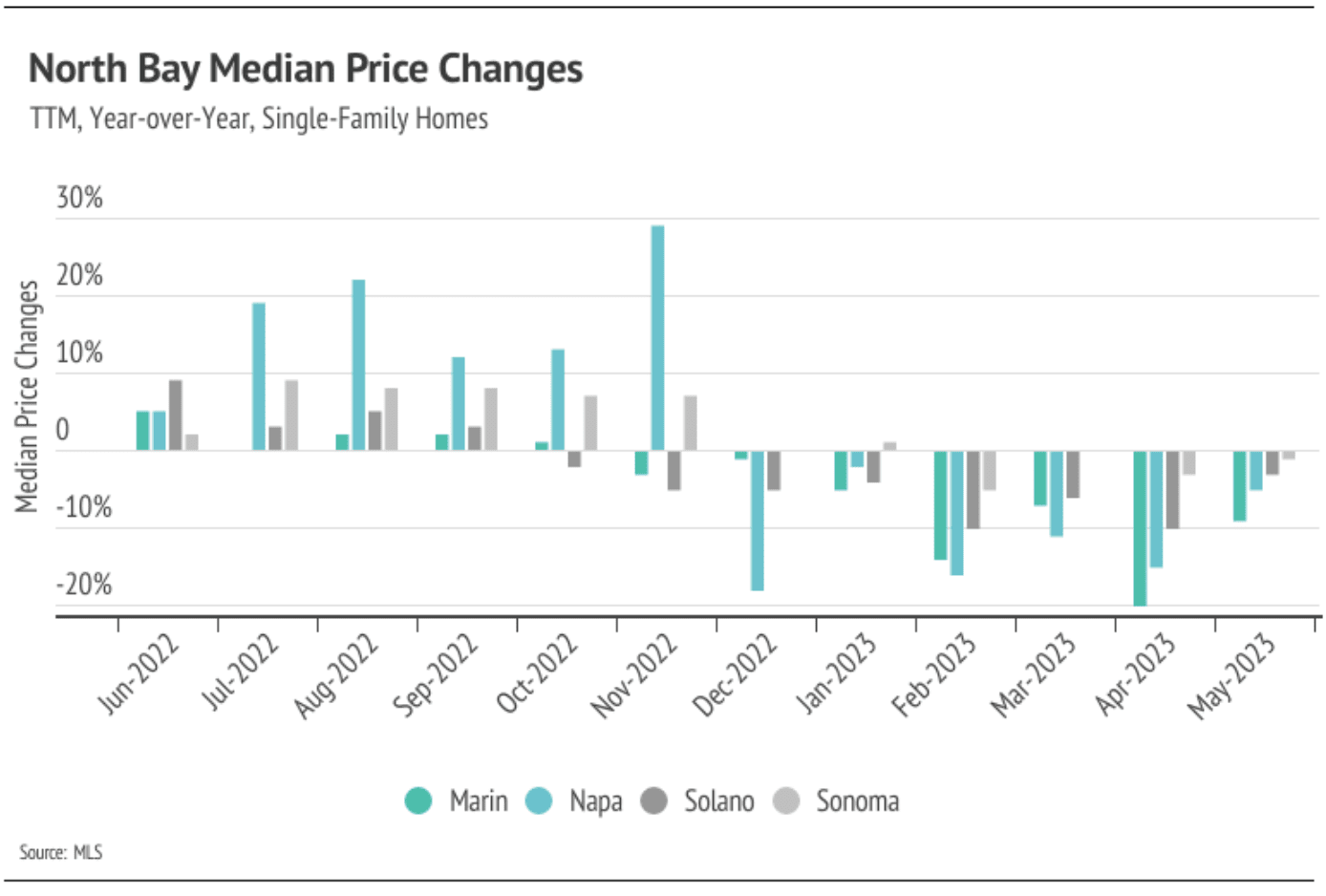Image resolution: width=1326 pixels, height=896 pixels.
Task: Click the May-2023 x-axis label
Action: pos(1232,675)
